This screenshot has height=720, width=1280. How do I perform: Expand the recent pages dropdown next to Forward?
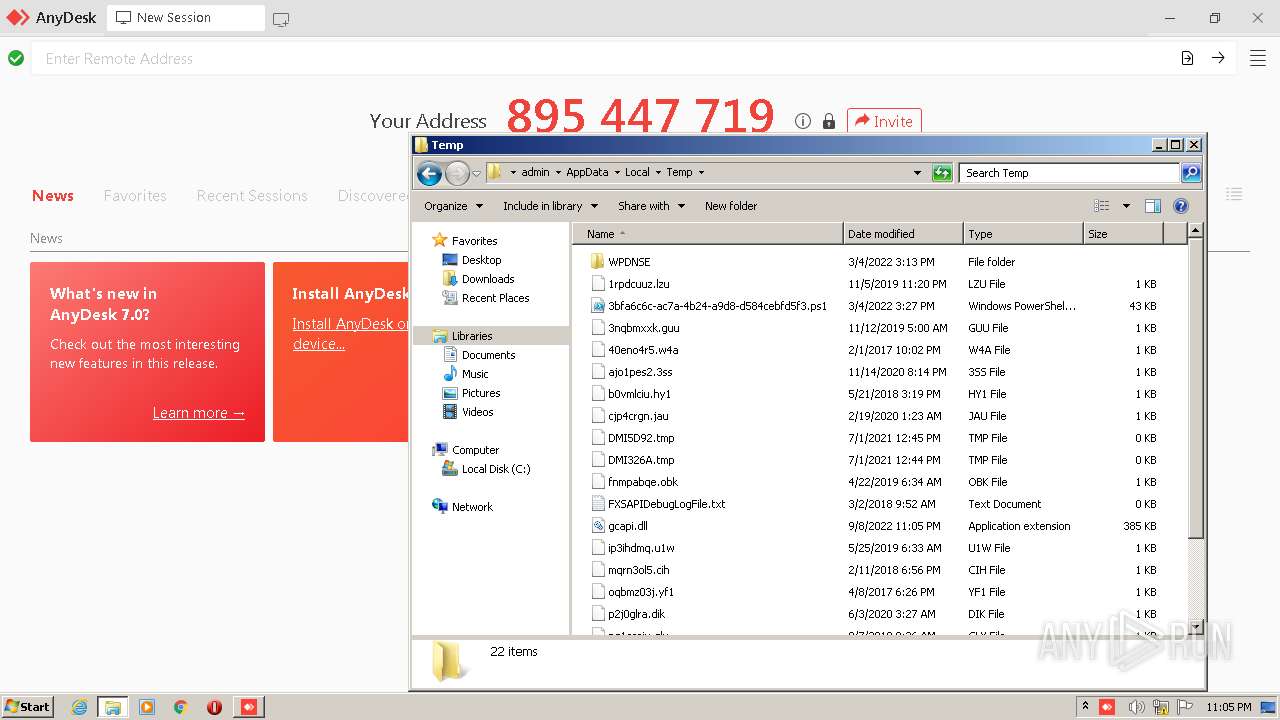[476, 173]
